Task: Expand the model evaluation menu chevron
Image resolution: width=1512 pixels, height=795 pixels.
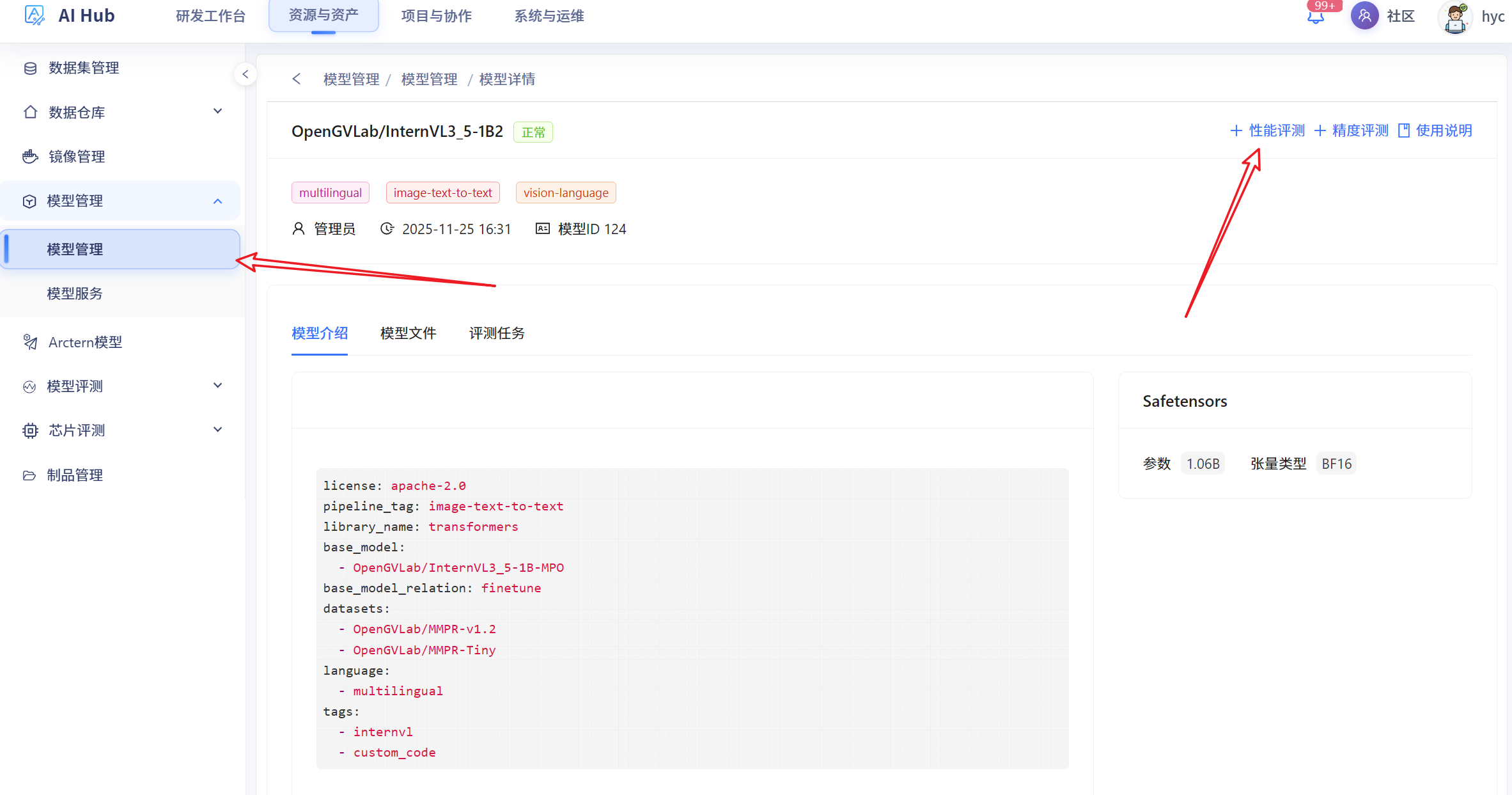Action: (x=218, y=386)
